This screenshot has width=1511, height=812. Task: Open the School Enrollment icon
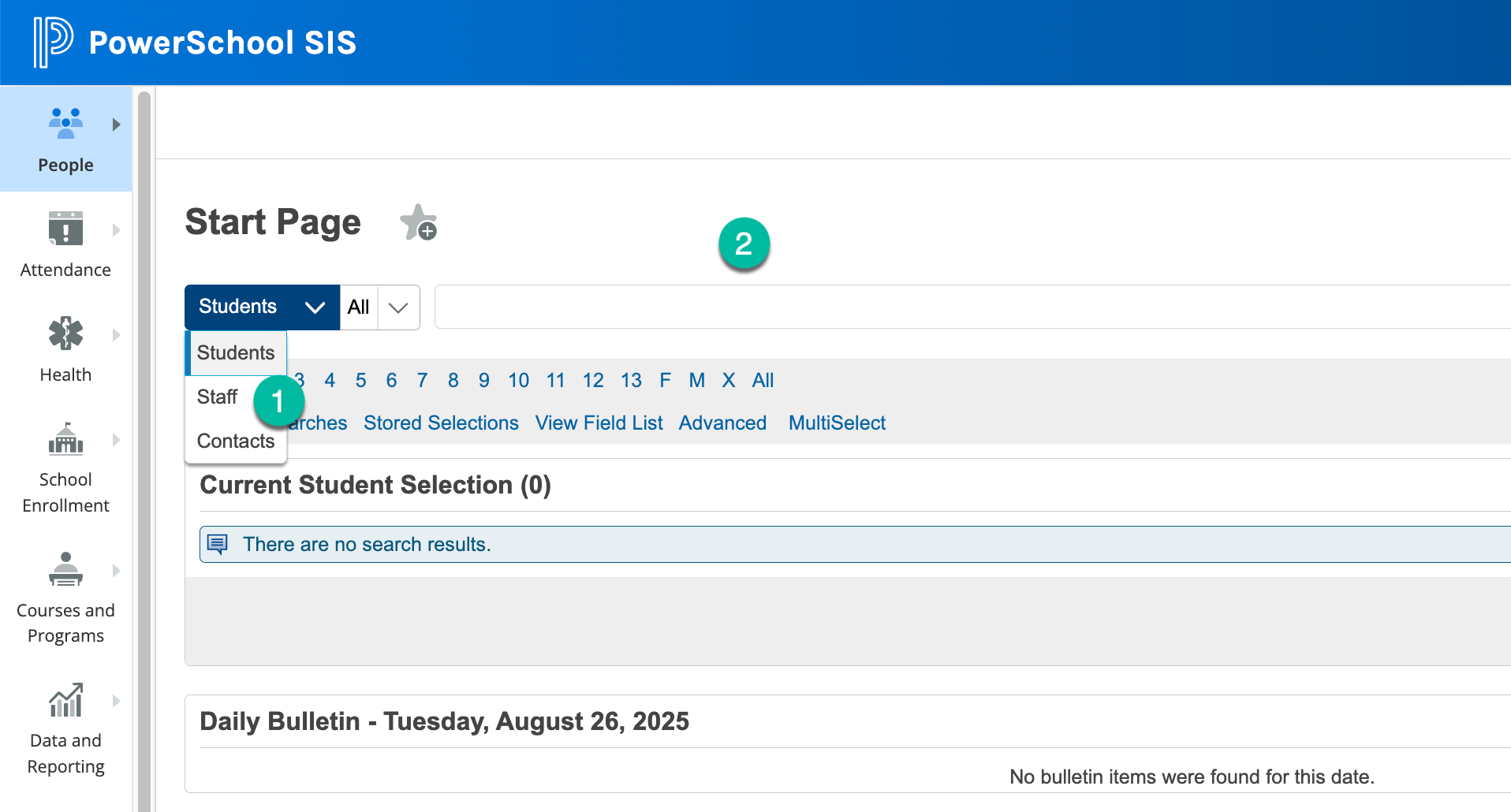65,439
